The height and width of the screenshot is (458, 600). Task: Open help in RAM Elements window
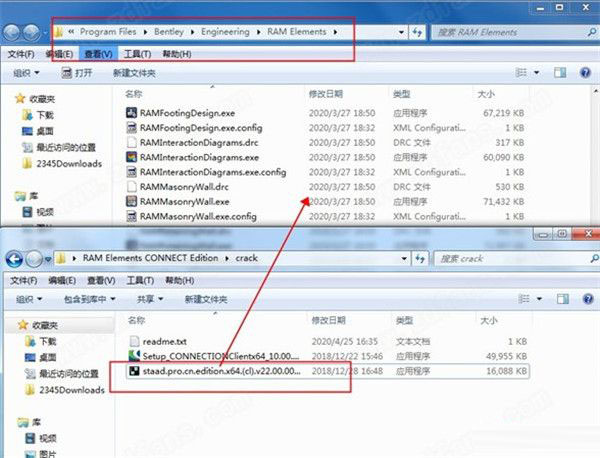(585, 72)
